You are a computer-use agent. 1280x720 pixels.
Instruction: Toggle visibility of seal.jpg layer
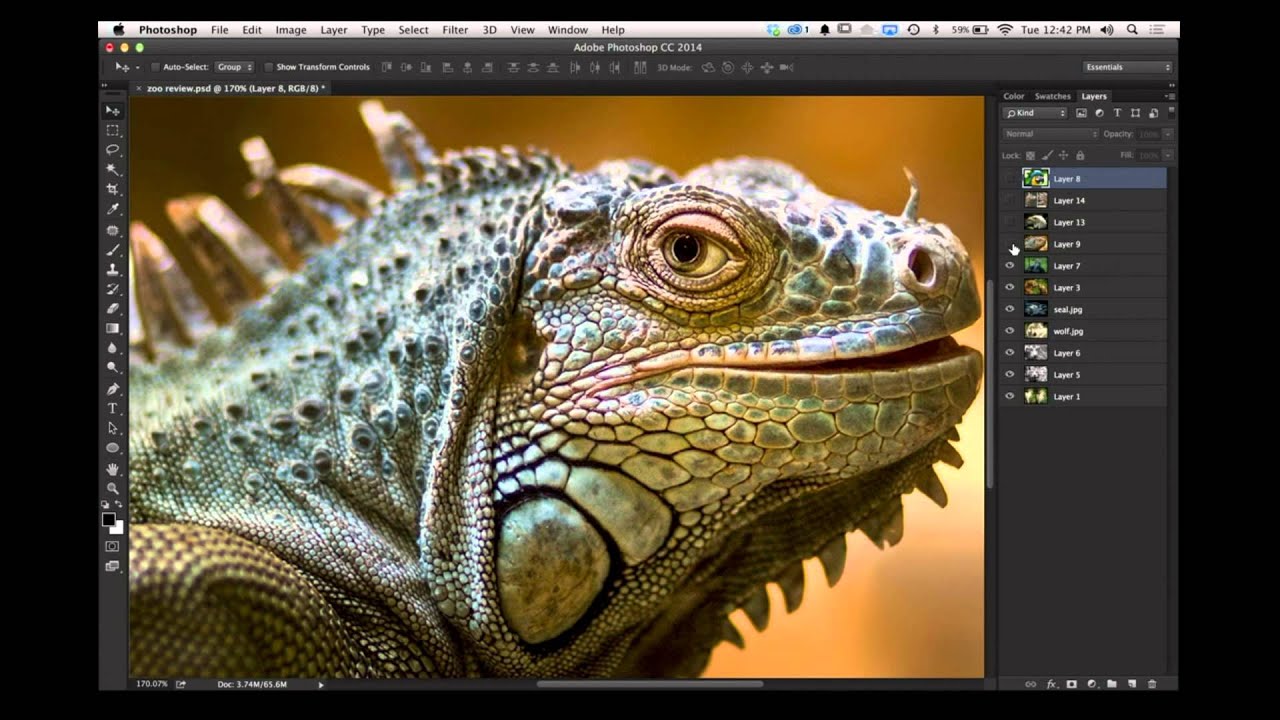(1009, 310)
